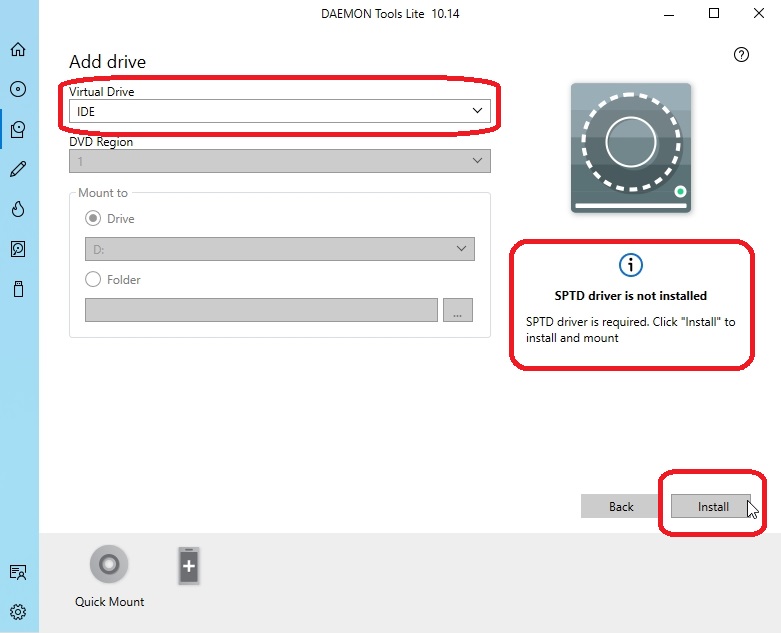Click the Virtual Drive label

point(102,92)
